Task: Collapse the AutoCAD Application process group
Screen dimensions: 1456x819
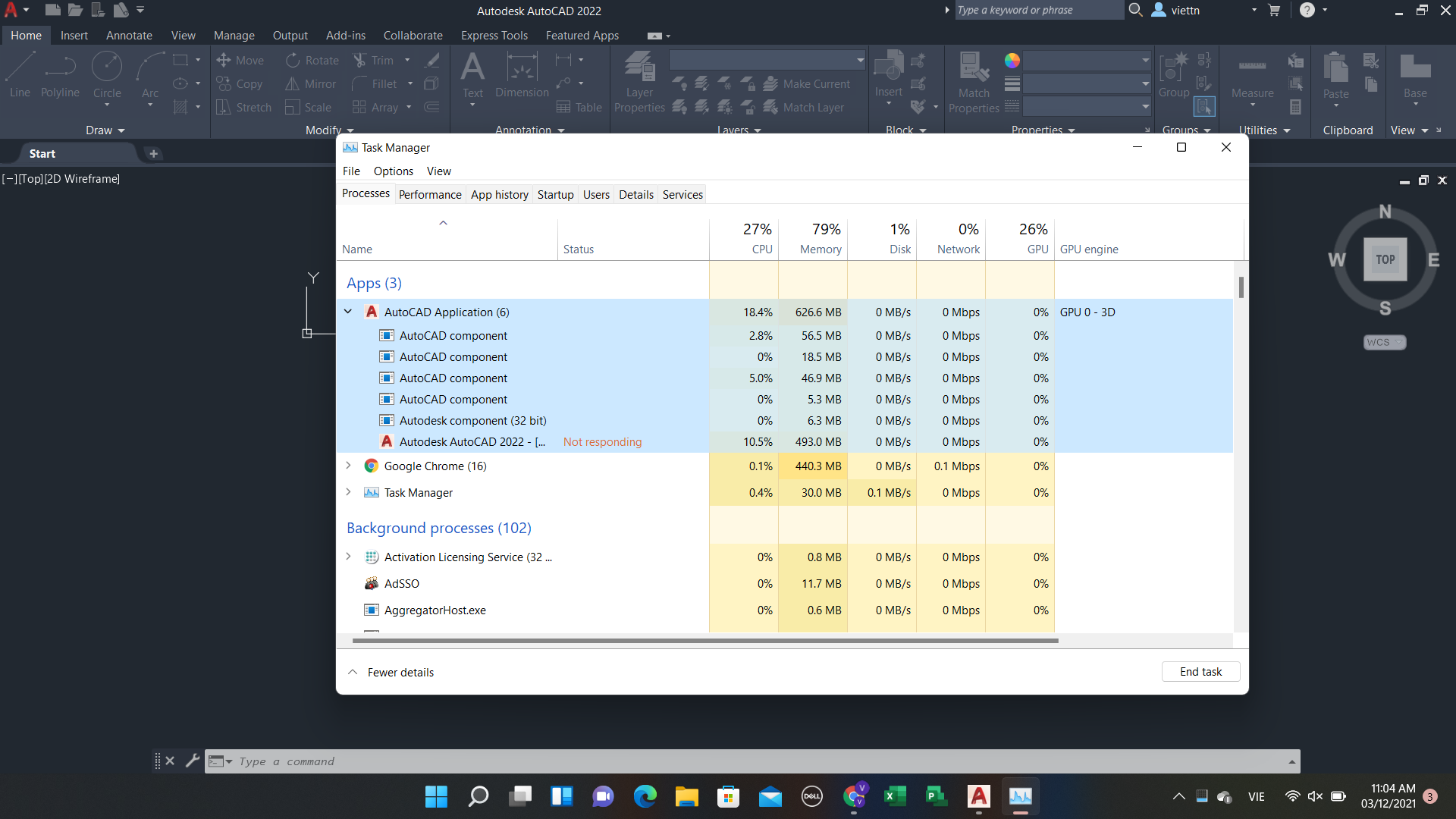Action: [x=348, y=312]
